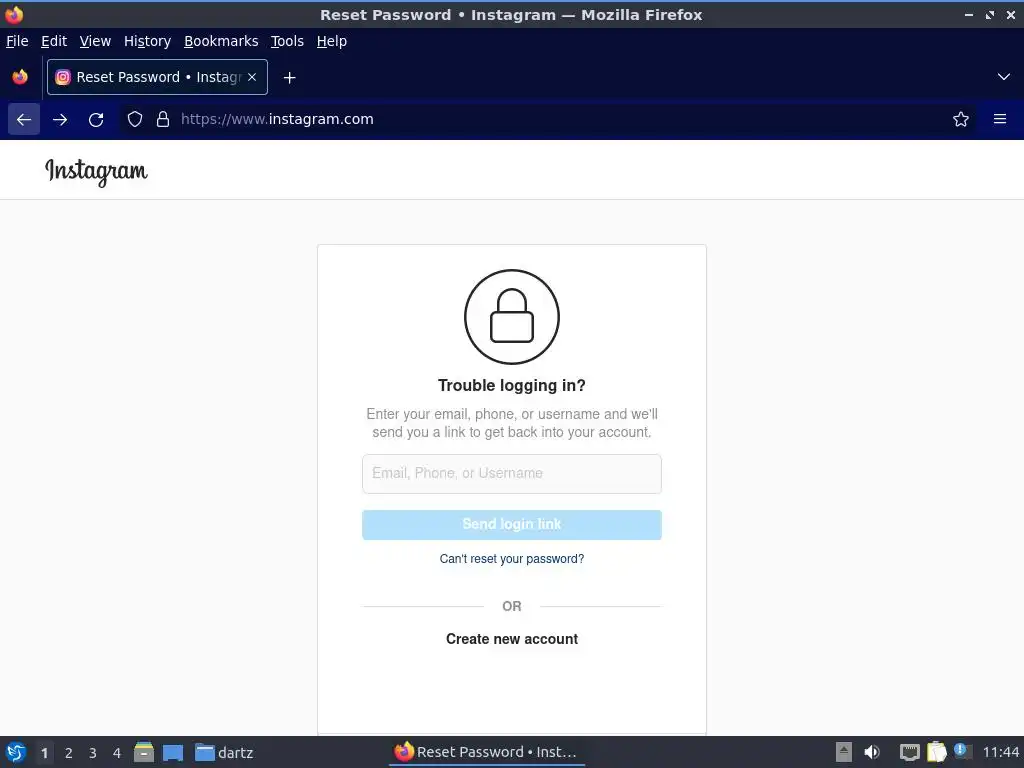Select the Firefox Reset Password taskbar entry
1024x768 pixels.
click(486, 752)
